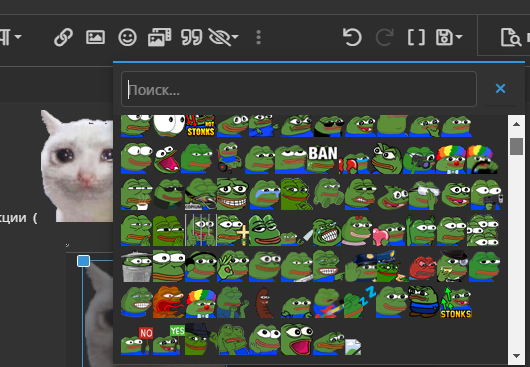Select the BAN Pepe emoji

coord(322,158)
